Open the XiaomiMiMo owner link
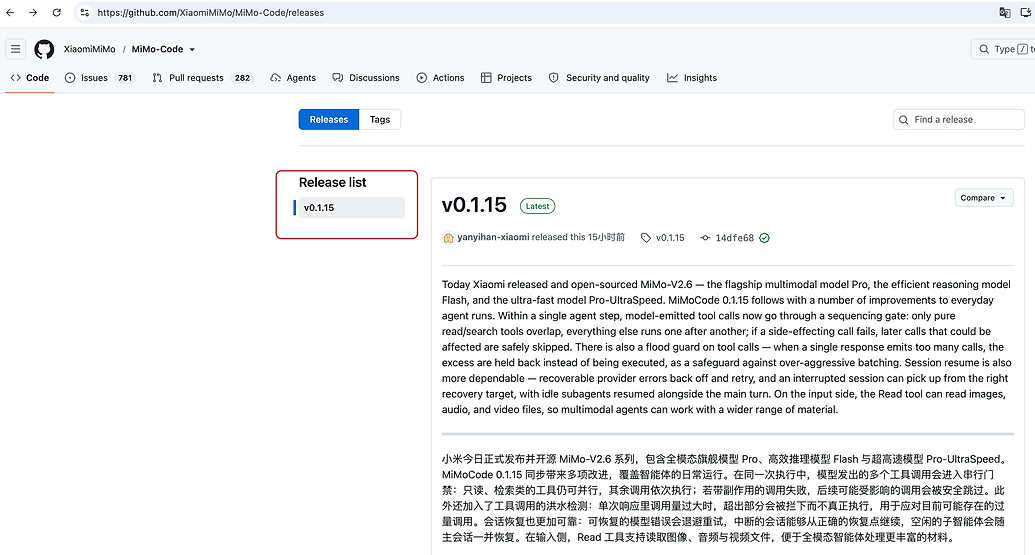Screen dimensions: 1035x555 [89, 49]
